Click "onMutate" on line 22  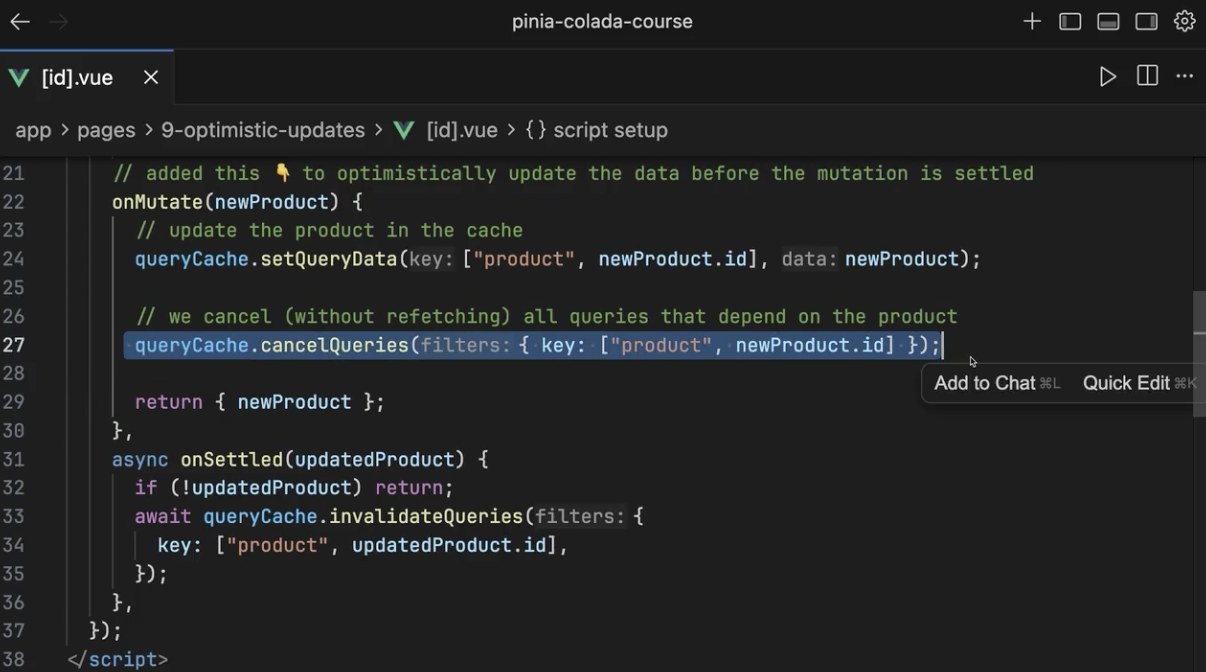(157, 202)
